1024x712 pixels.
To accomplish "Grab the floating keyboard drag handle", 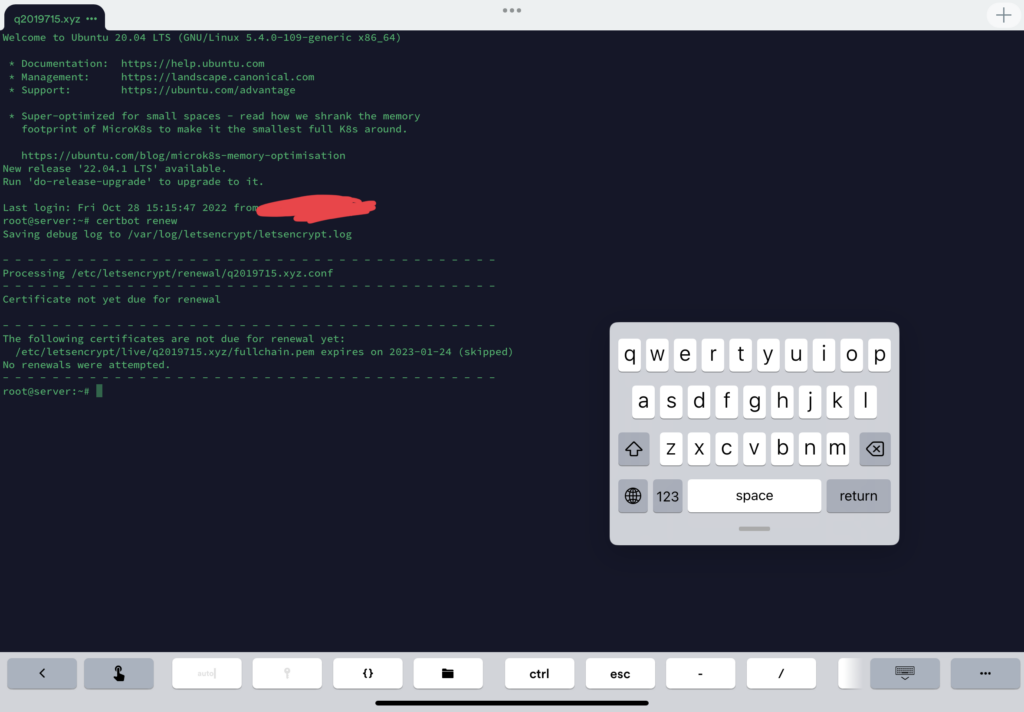I will click(x=754, y=529).
